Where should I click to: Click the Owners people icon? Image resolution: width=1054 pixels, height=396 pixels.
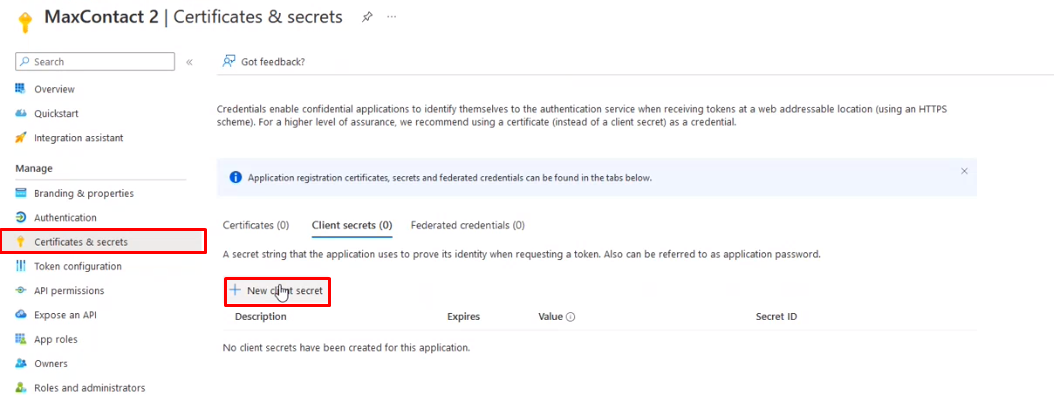click(20, 364)
